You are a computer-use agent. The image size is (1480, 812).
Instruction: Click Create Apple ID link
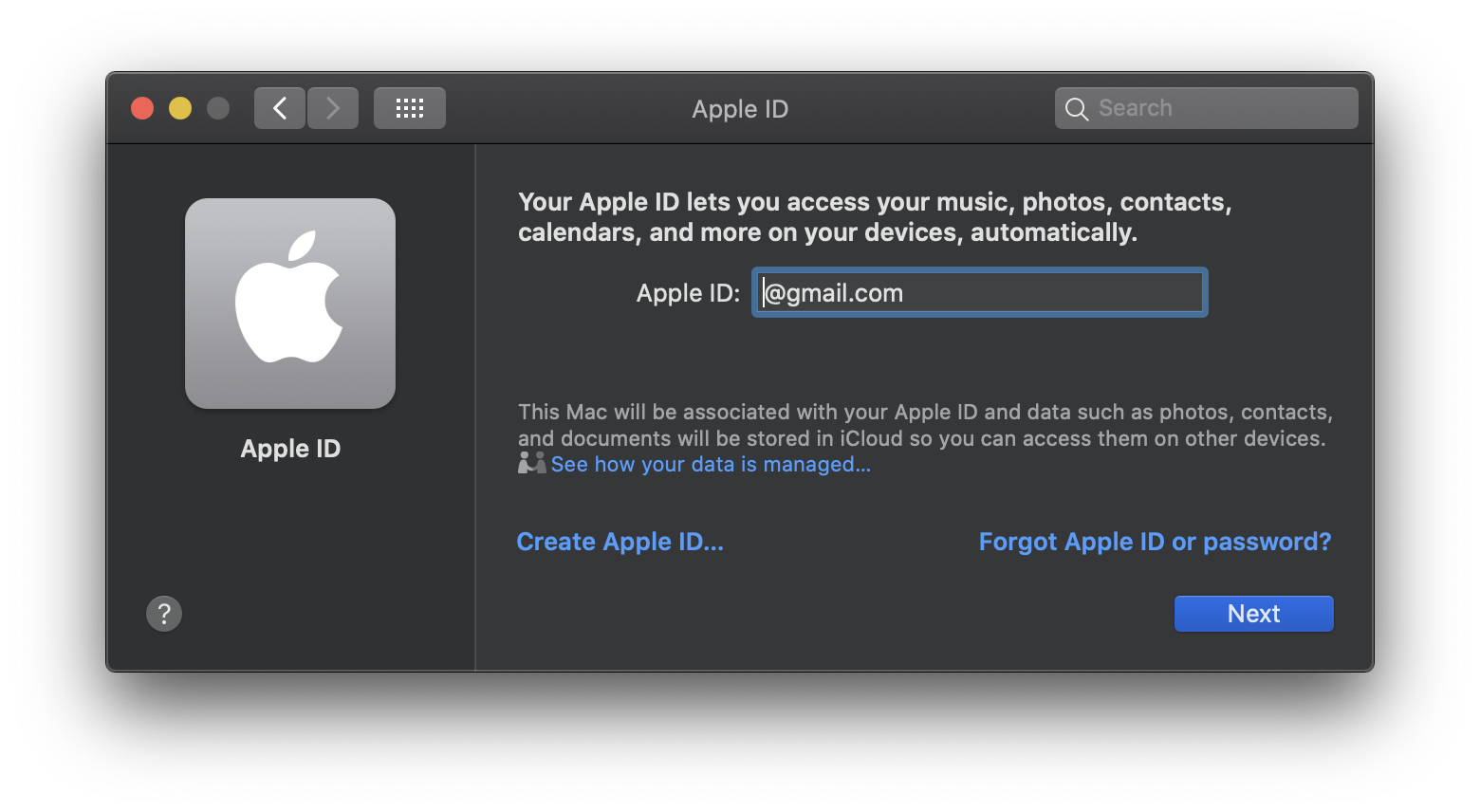point(620,542)
